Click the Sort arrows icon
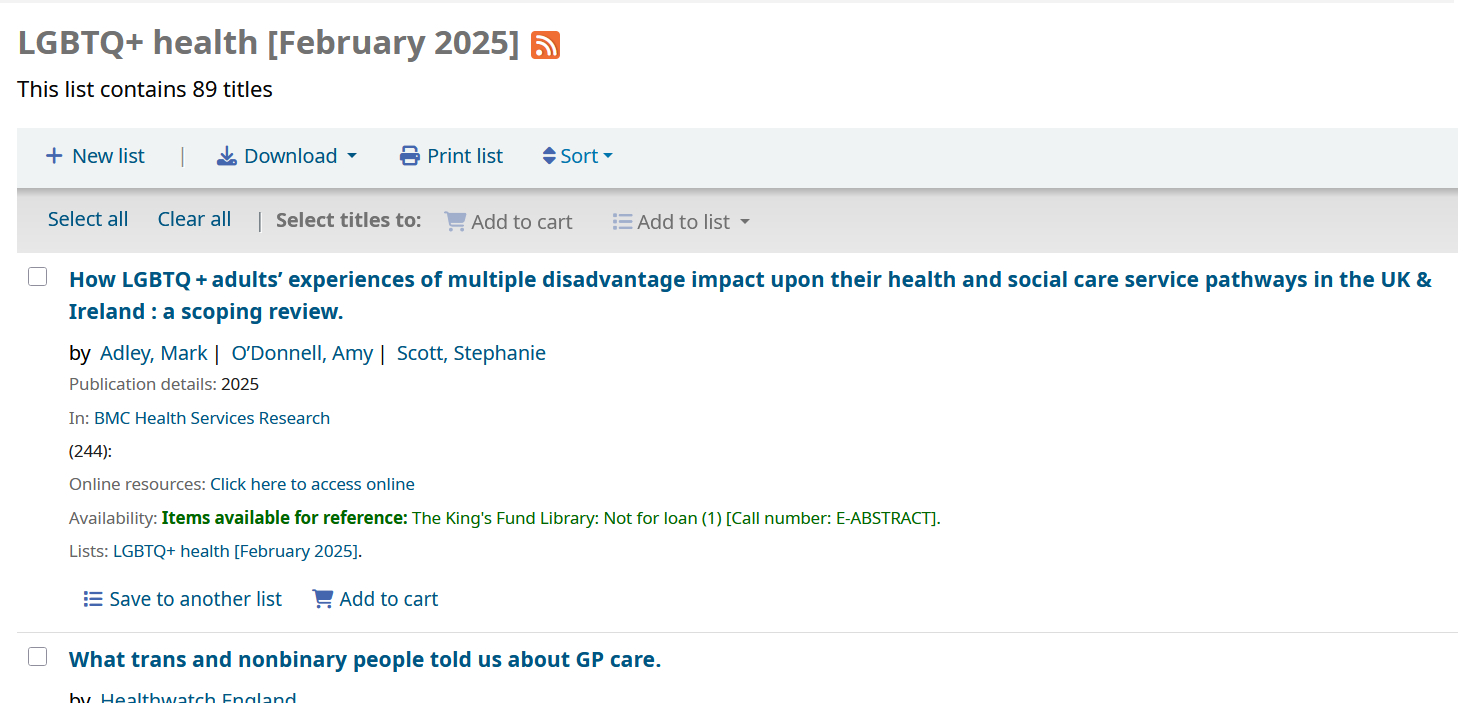The height and width of the screenshot is (703, 1465). 549,156
